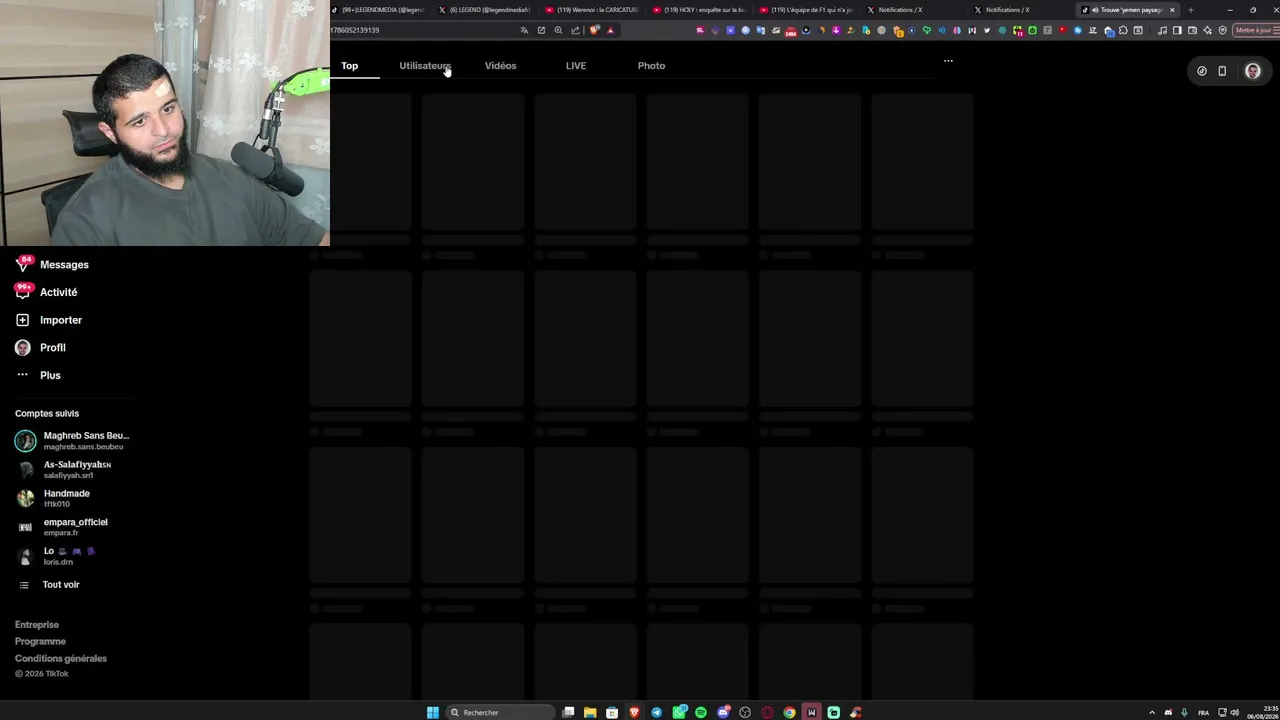The width and height of the screenshot is (1280, 720).
Task: Click the Mettre à jour browser button
Action: point(1254,30)
